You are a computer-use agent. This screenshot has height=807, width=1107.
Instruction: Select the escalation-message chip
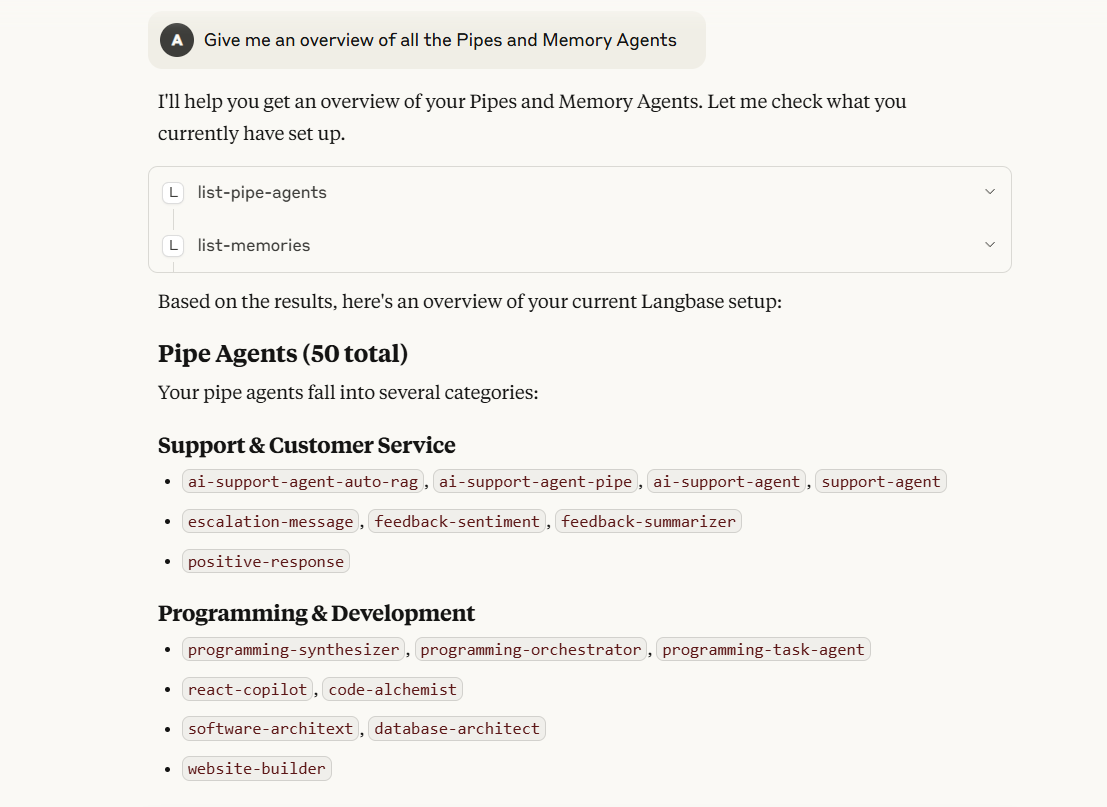tap(268, 520)
